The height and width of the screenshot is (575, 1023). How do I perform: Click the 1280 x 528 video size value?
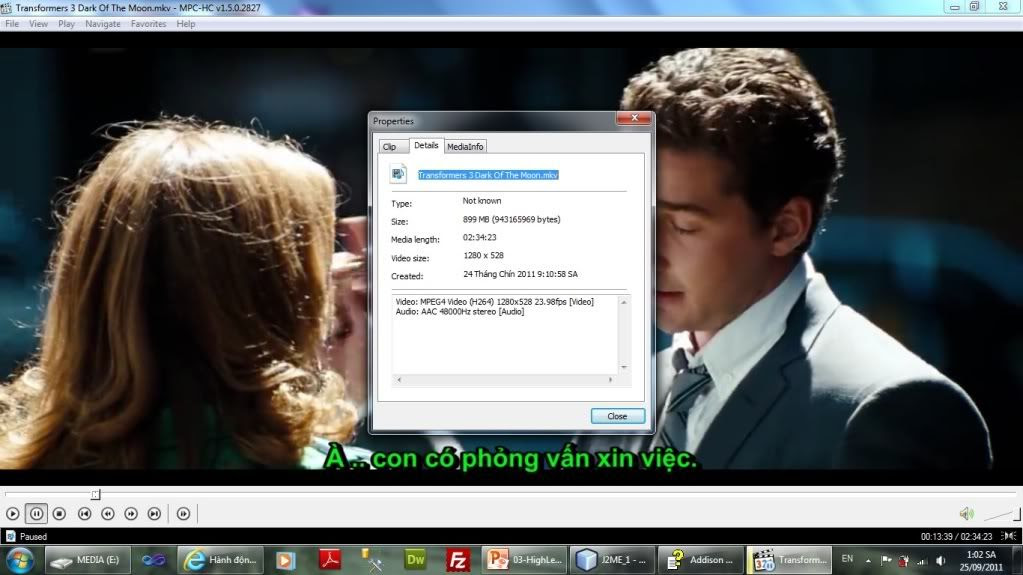pyautogui.click(x=483, y=255)
